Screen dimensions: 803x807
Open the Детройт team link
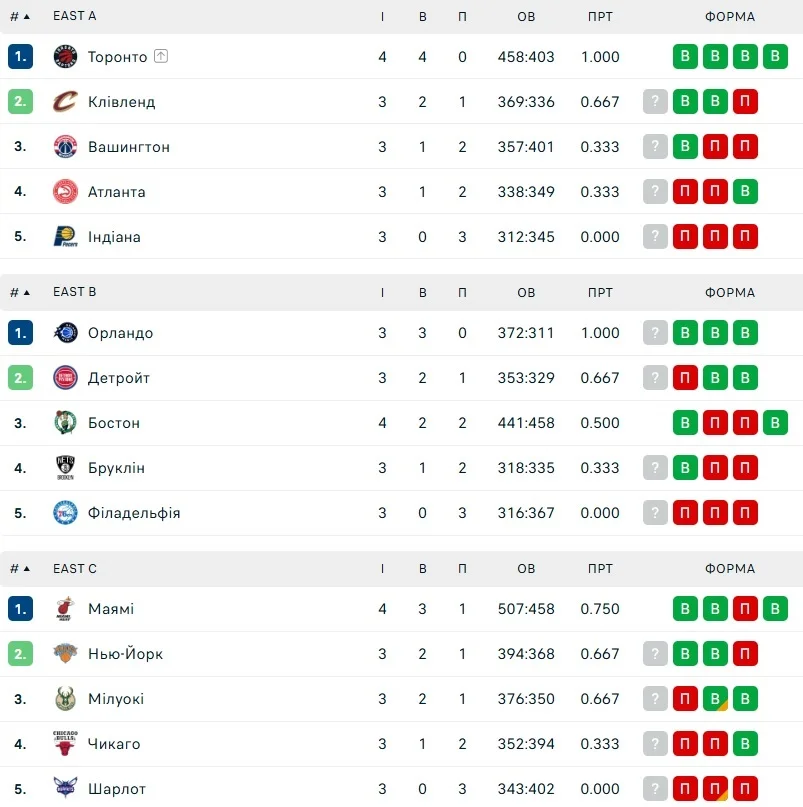pos(119,378)
